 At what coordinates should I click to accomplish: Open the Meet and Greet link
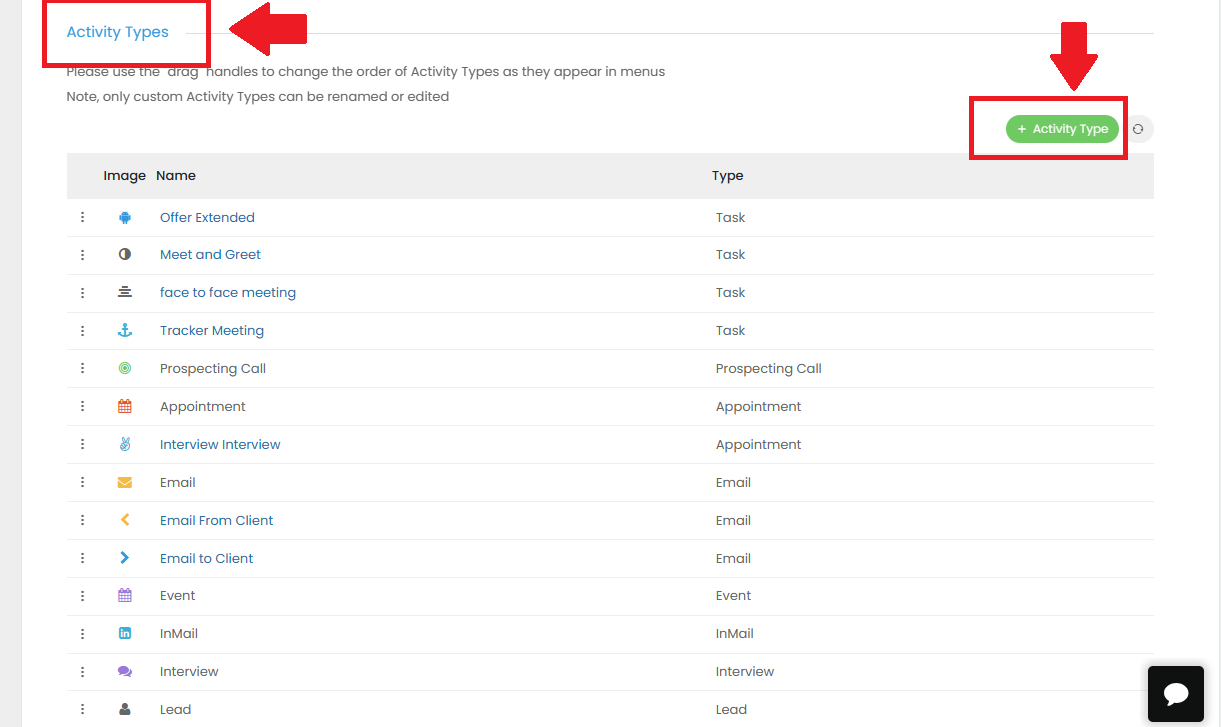210,255
